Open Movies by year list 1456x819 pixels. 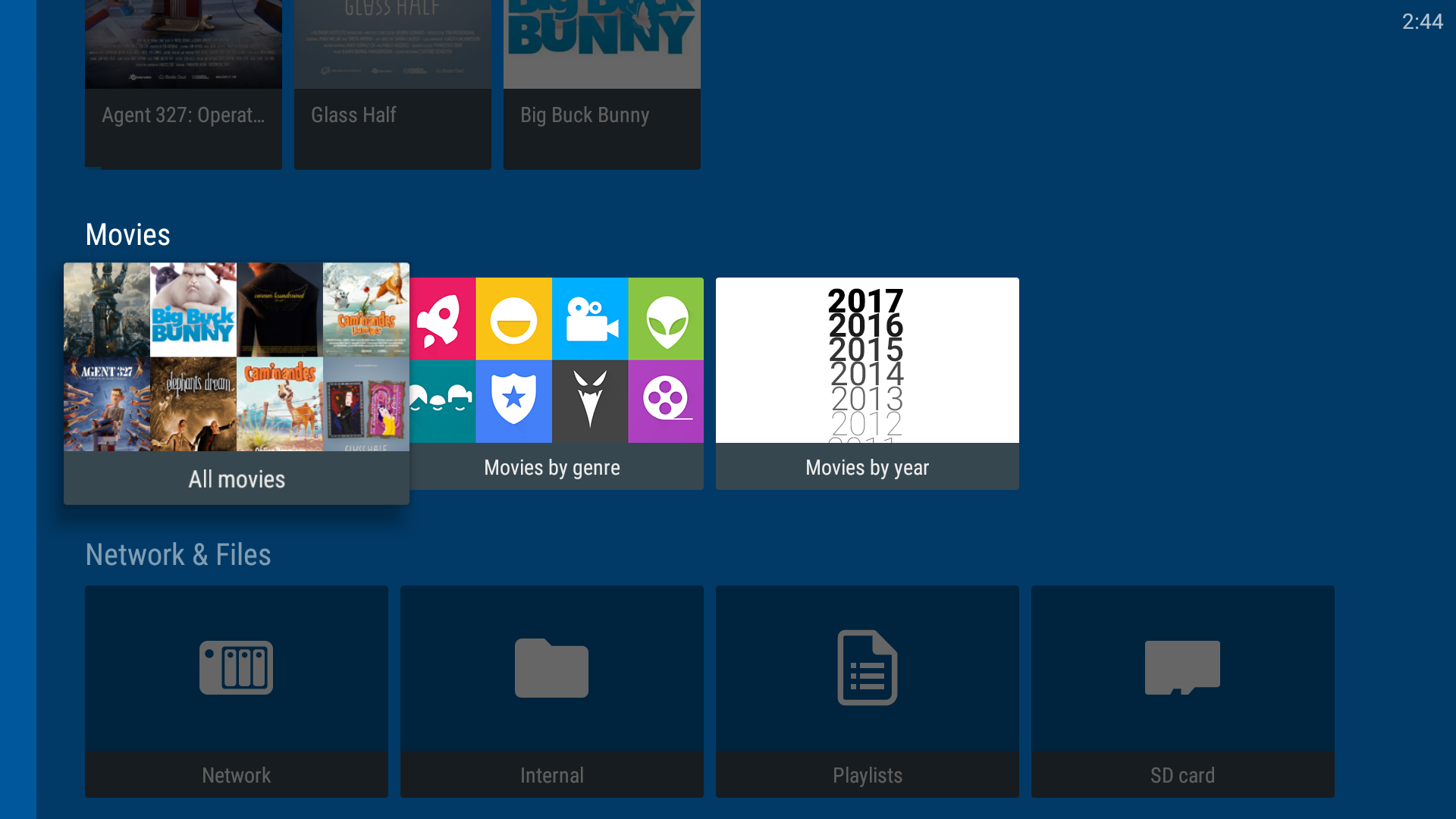pyautogui.click(x=867, y=383)
